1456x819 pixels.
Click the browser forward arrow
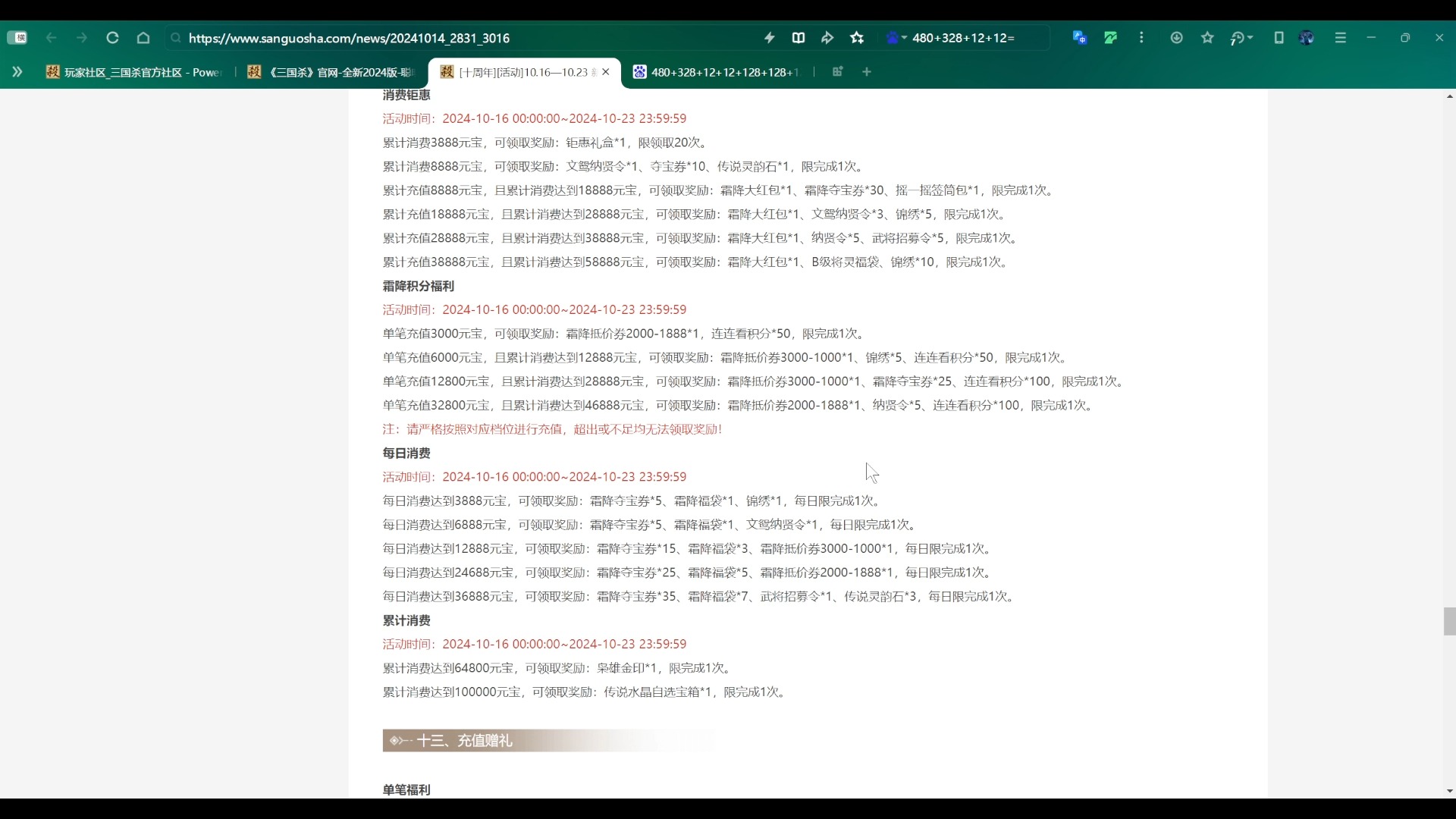pos(82,38)
